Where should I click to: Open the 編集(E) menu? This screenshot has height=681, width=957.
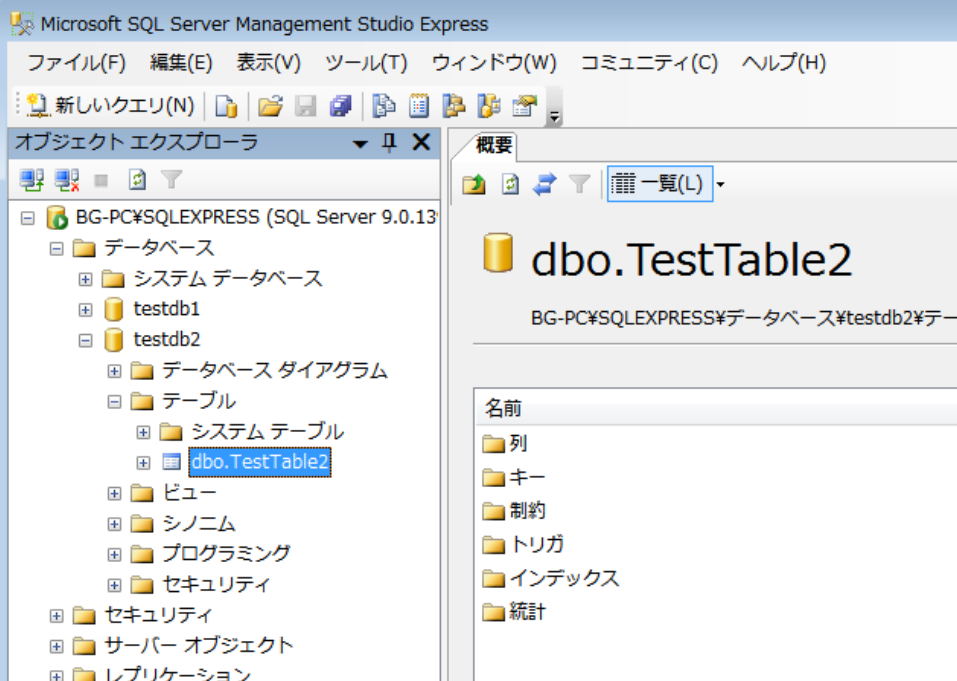181,62
